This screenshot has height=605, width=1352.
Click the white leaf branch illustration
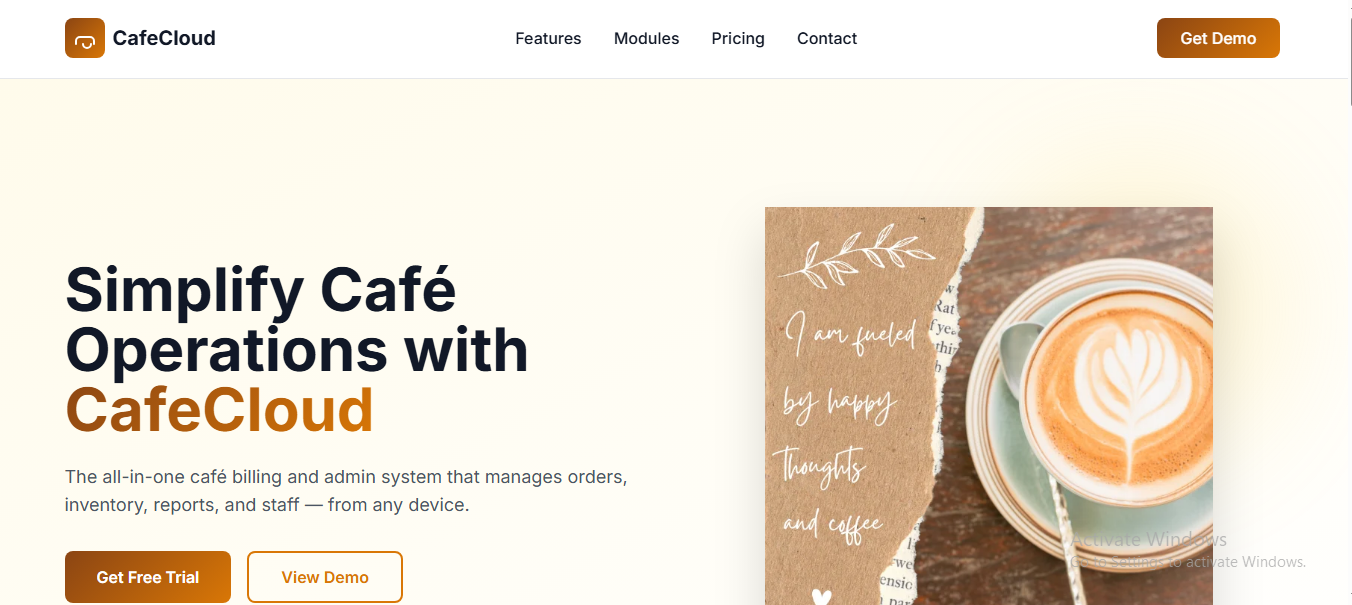tap(850, 255)
